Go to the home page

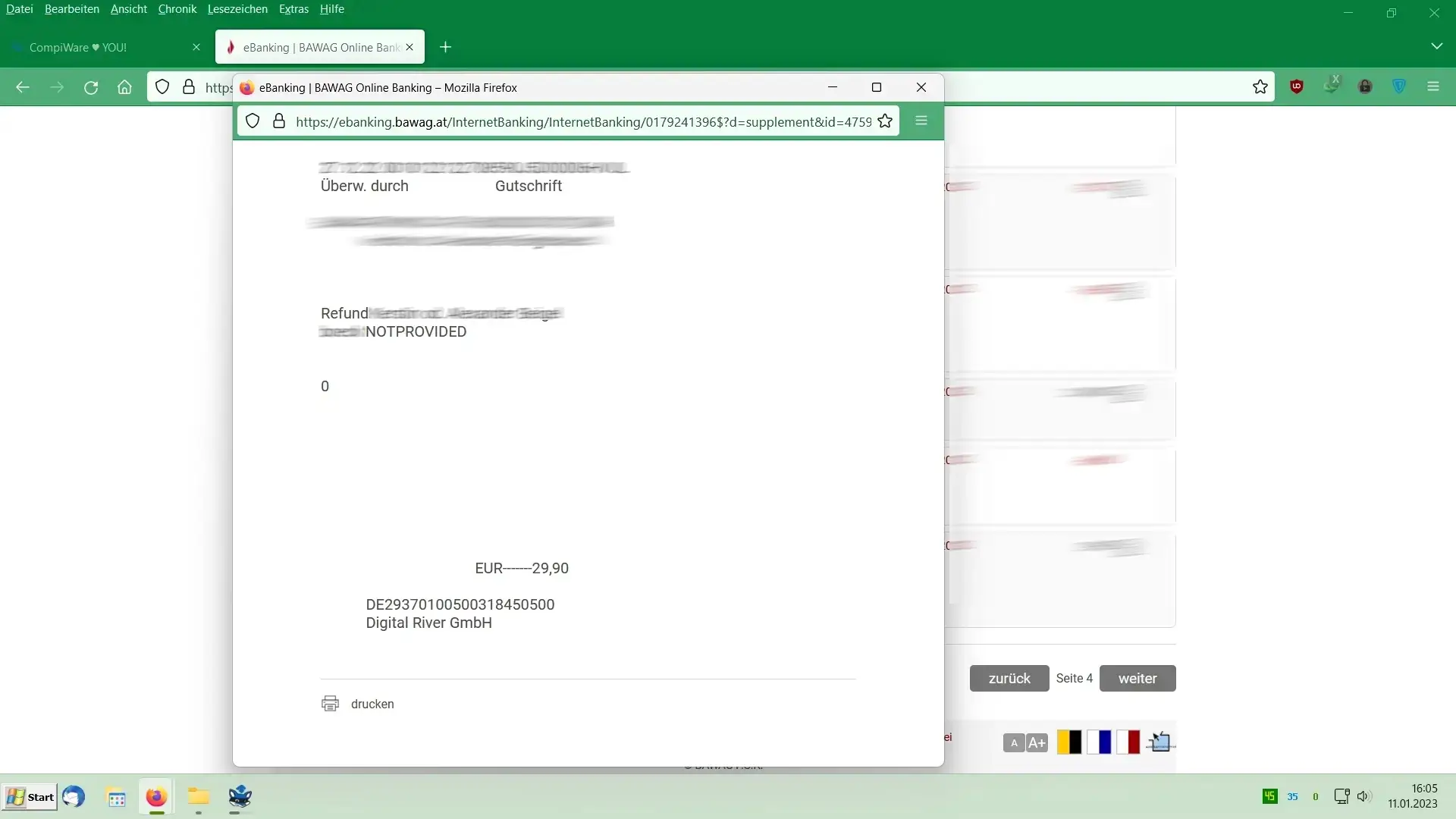pos(124,87)
